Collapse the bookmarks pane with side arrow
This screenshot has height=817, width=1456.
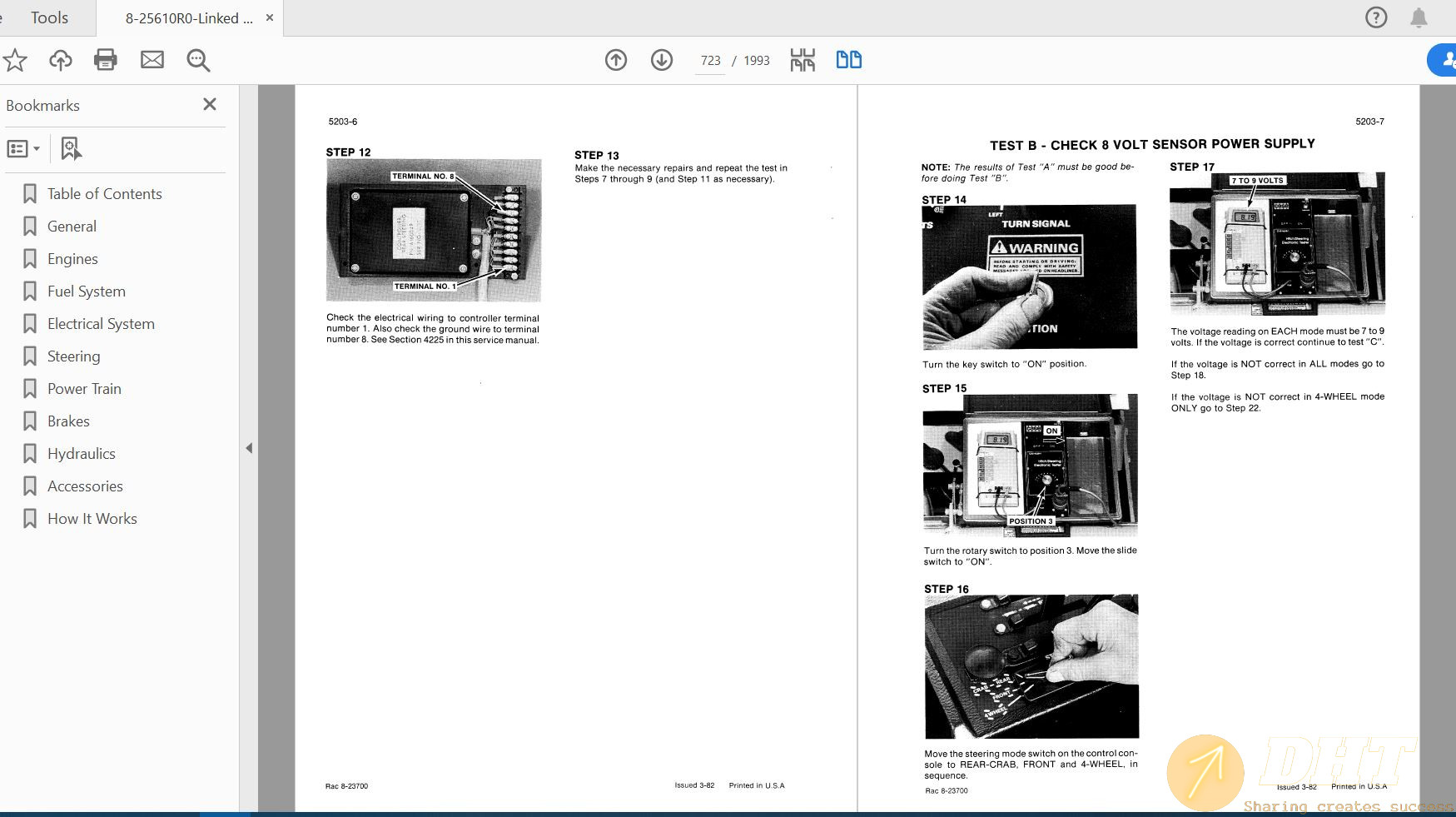pyautogui.click(x=249, y=448)
